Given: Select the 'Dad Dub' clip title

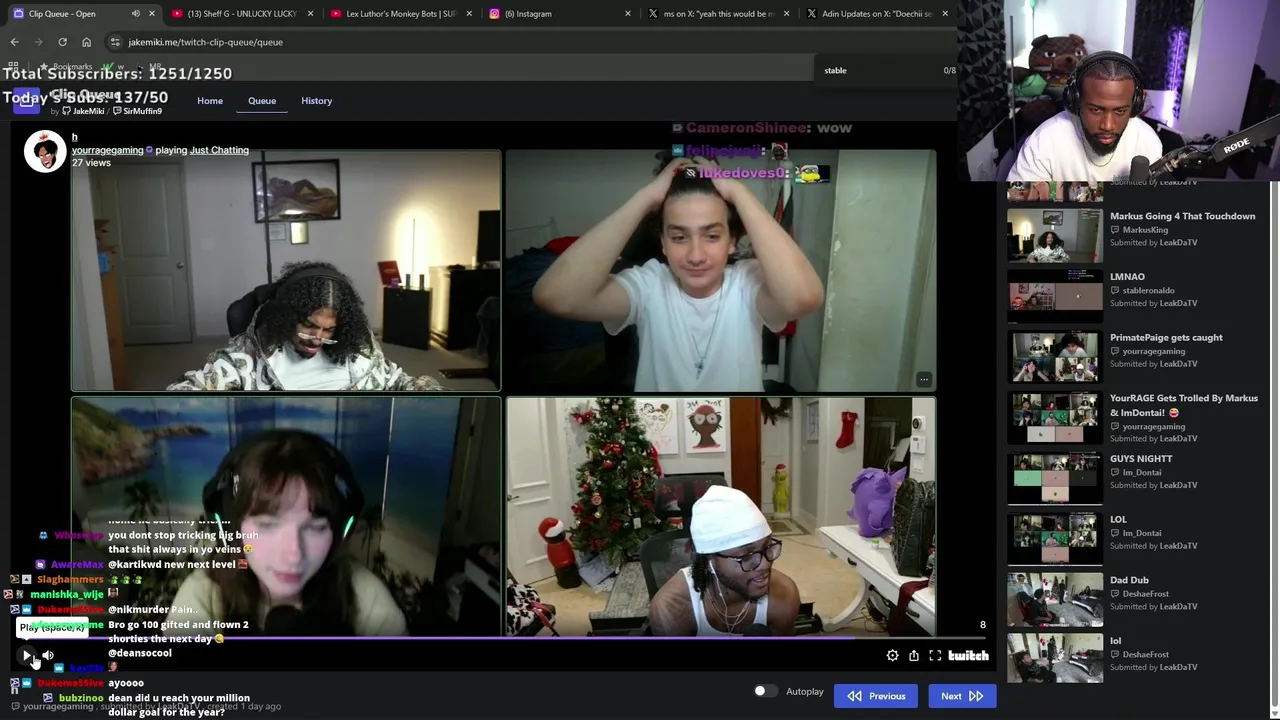Looking at the screenshot, I should tap(1129, 580).
